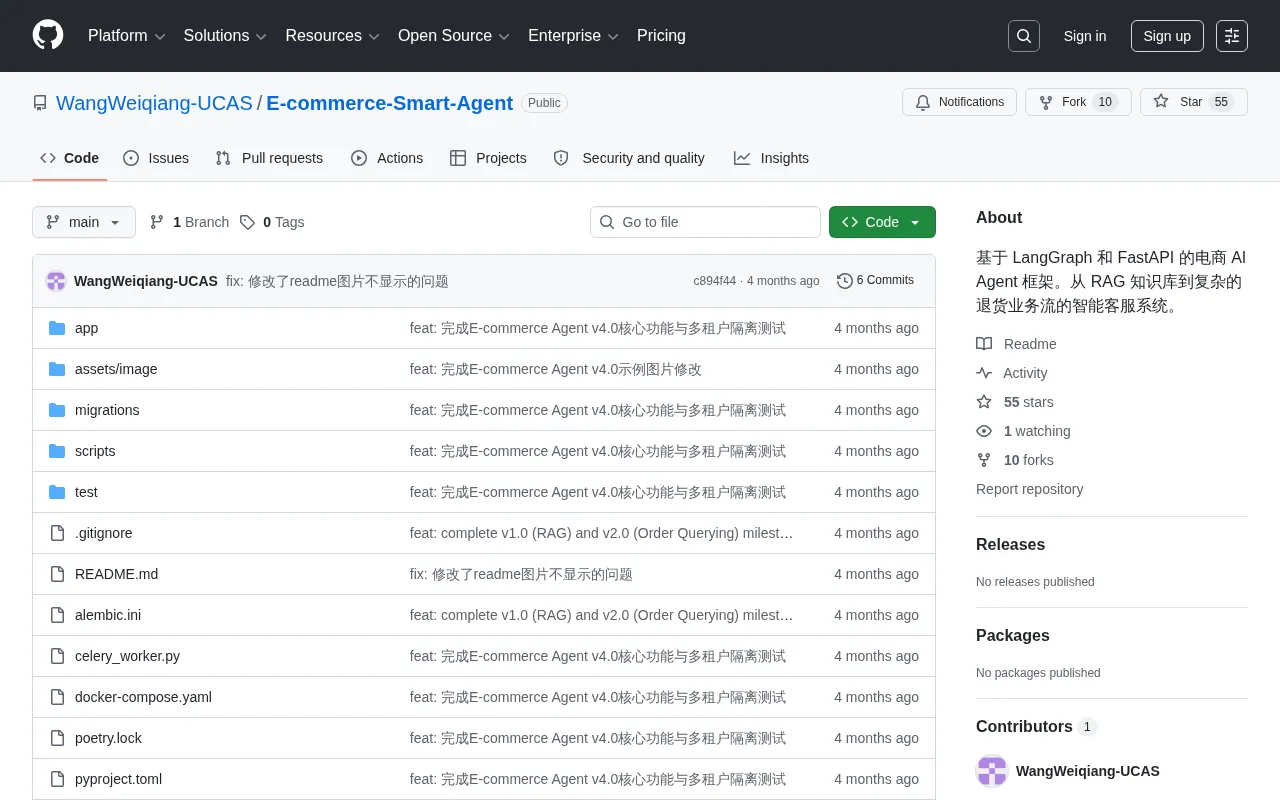Open the app folder
Image resolution: width=1280 pixels, height=800 pixels.
86,328
